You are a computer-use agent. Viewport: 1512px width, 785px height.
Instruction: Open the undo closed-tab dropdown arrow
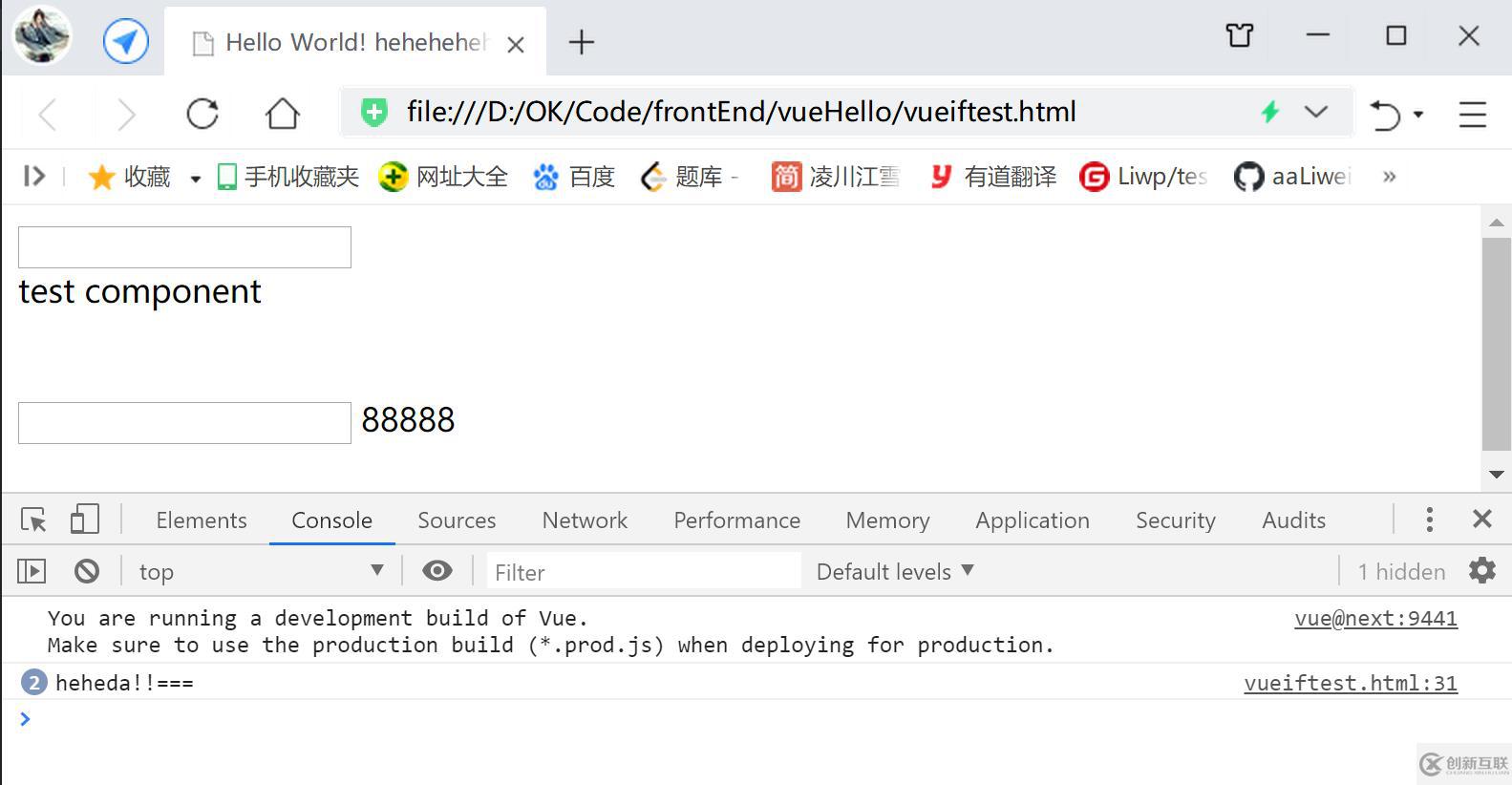pyautogui.click(x=1418, y=115)
